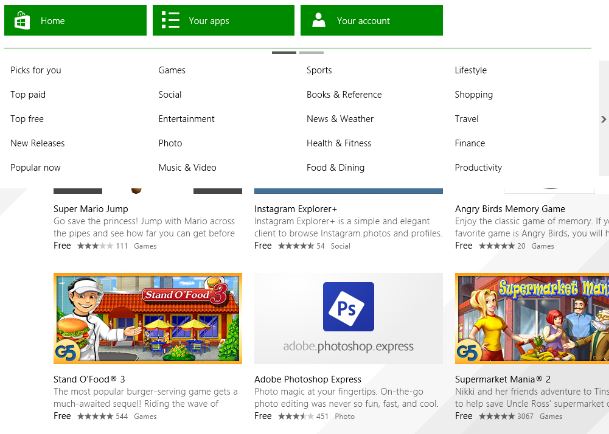The image size is (609, 434).
Task: Open Supermarket Mania® 2 app title
Action: click(x=503, y=379)
